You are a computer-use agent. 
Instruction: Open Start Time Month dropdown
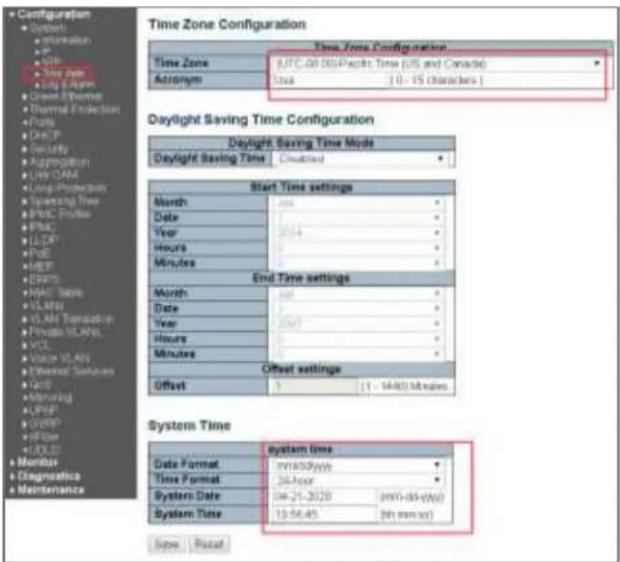[x=357, y=203]
